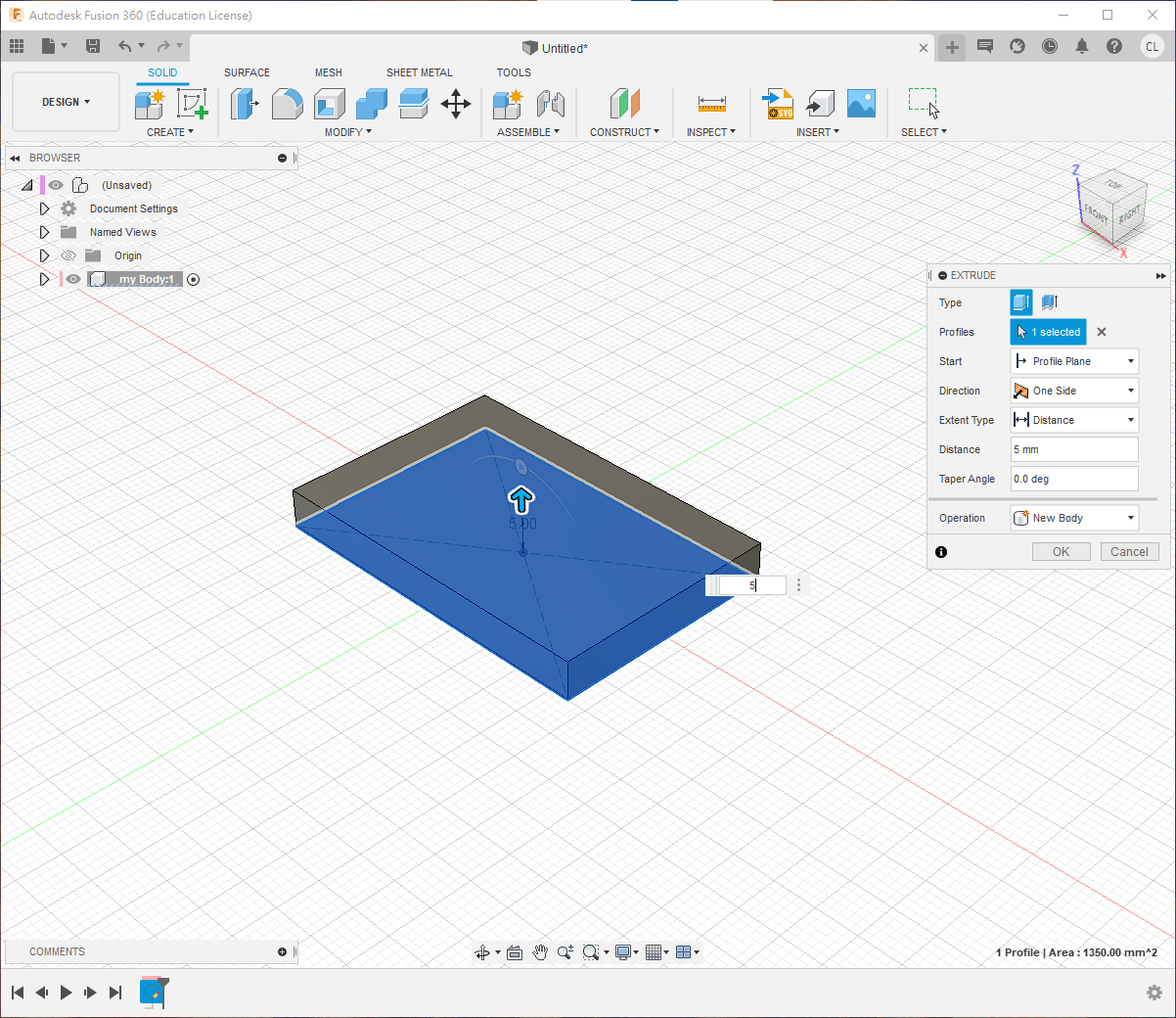1176x1018 pixels.
Task: Open the Extent Type dropdown
Action: coord(1074,420)
